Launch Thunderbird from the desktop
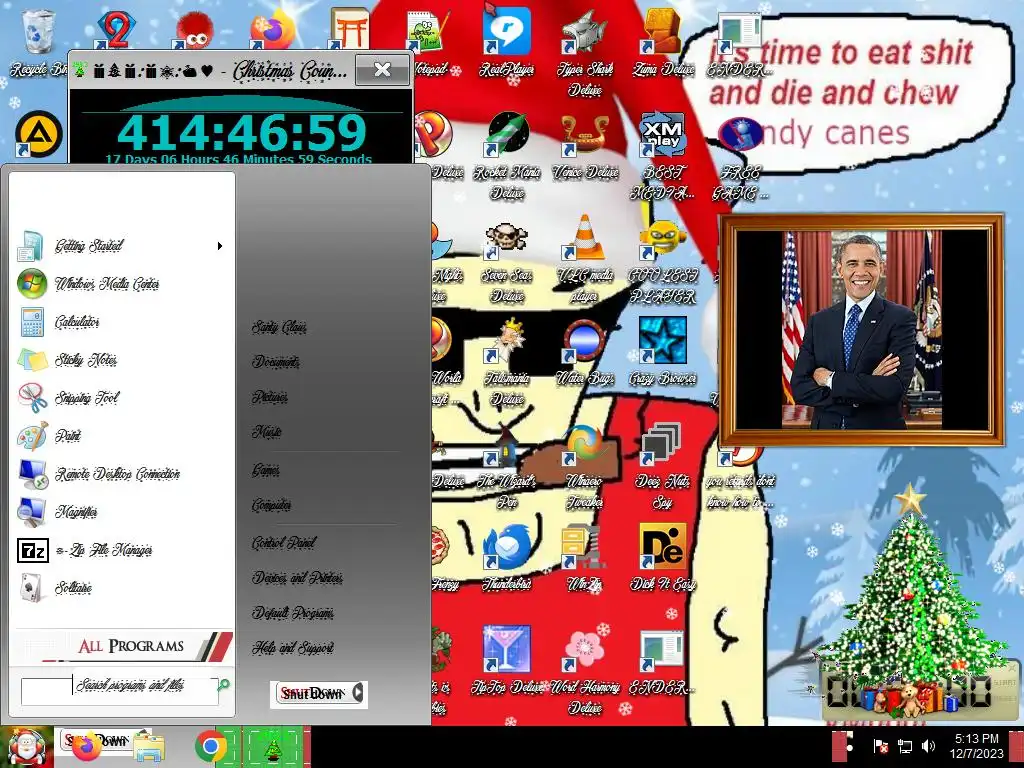 (507, 555)
